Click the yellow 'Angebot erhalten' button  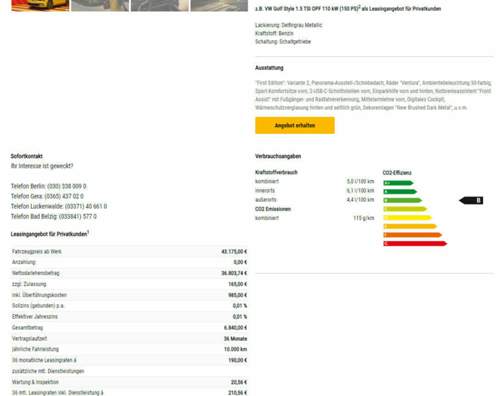(x=295, y=125)
